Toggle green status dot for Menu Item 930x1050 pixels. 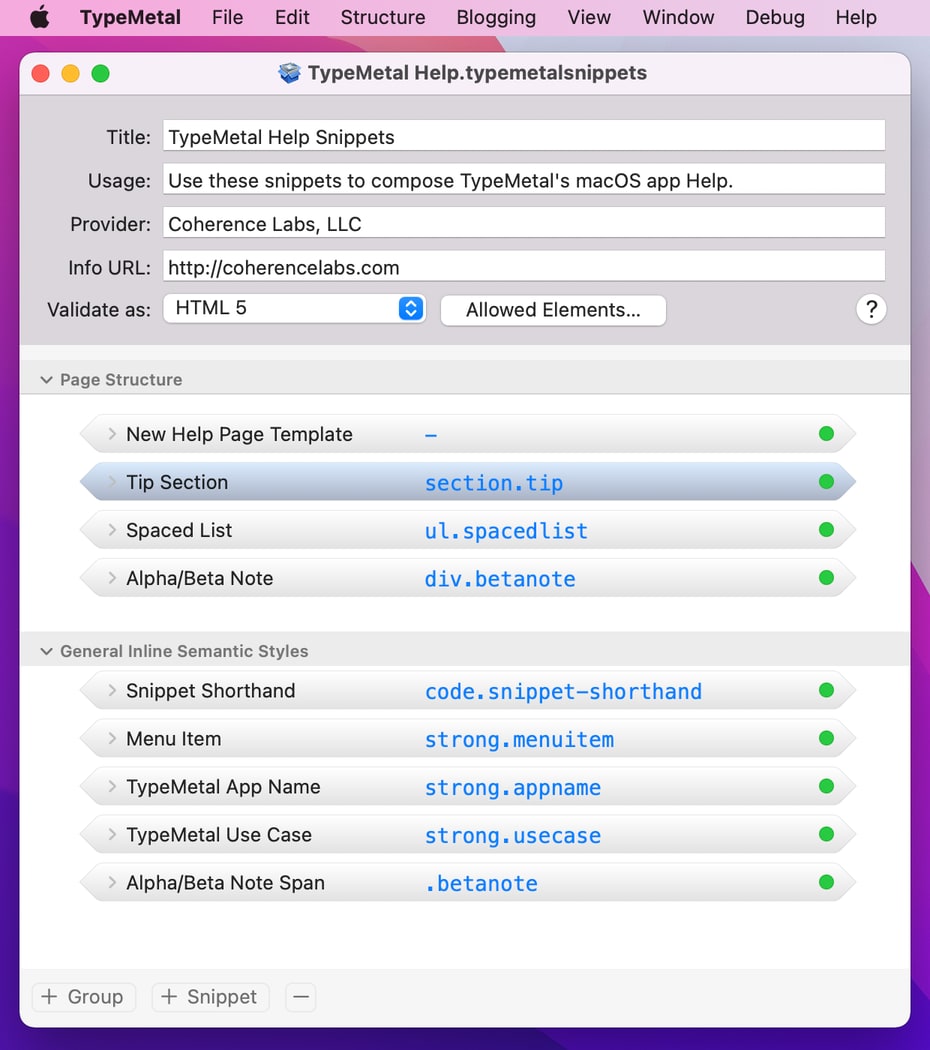click(x=826, y=739)
